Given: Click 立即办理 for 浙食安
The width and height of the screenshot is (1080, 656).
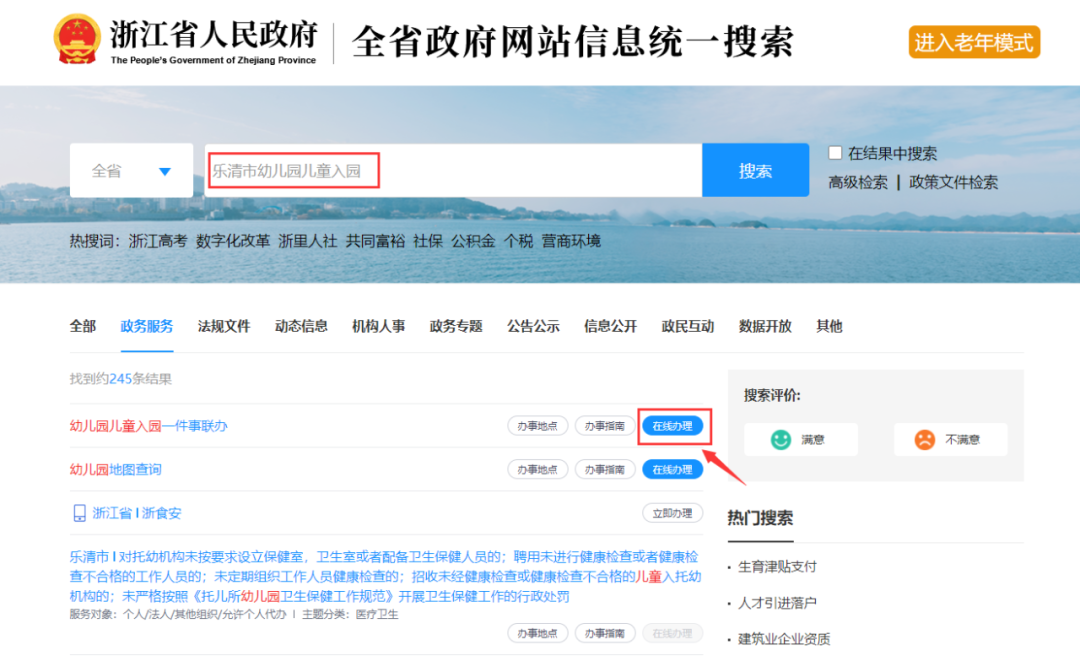Looking at the screenshot, I should (x=672, y=513).
